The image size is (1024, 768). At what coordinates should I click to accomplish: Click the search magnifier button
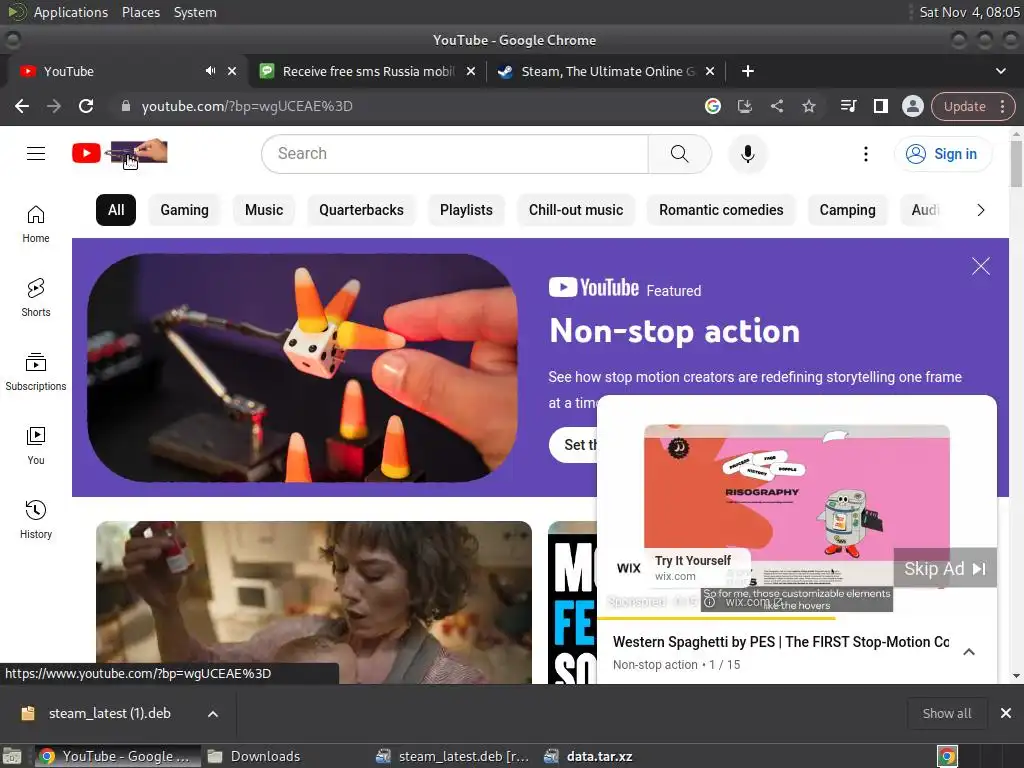click(x=679, y=154)
